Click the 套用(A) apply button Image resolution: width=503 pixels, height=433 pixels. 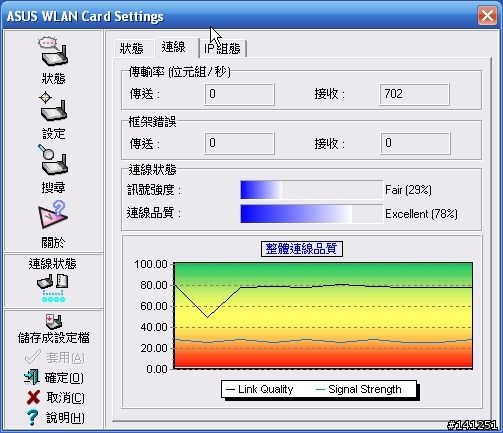(x=55, y=358)
